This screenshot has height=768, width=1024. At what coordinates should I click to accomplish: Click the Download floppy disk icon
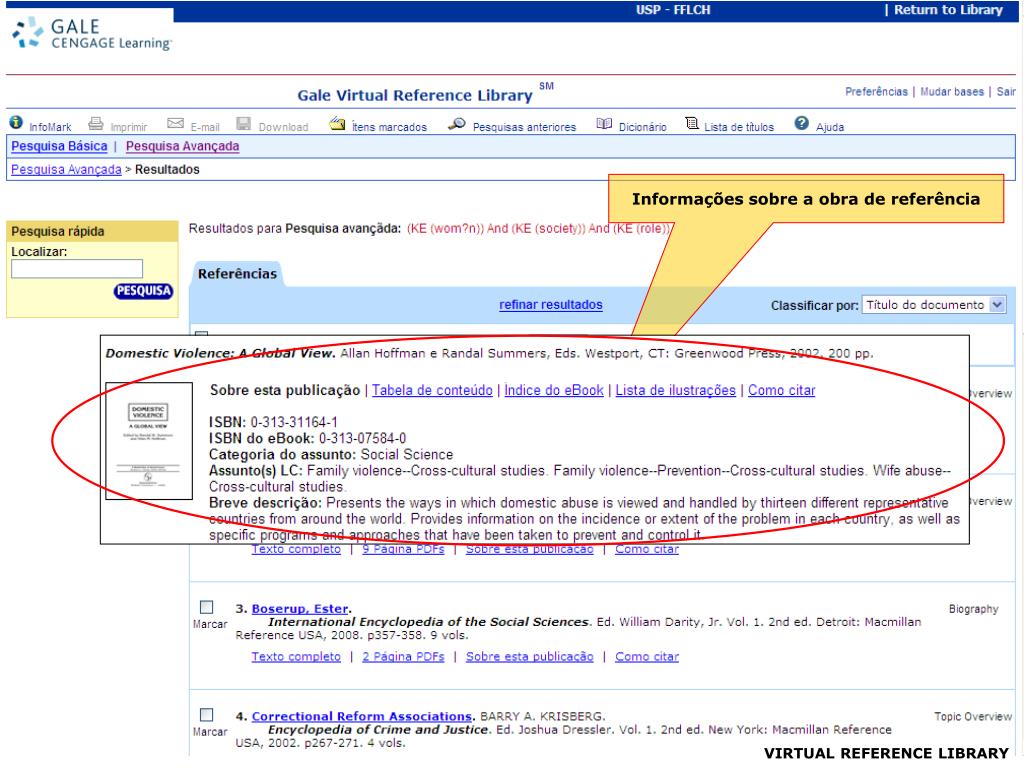(244, 123)
